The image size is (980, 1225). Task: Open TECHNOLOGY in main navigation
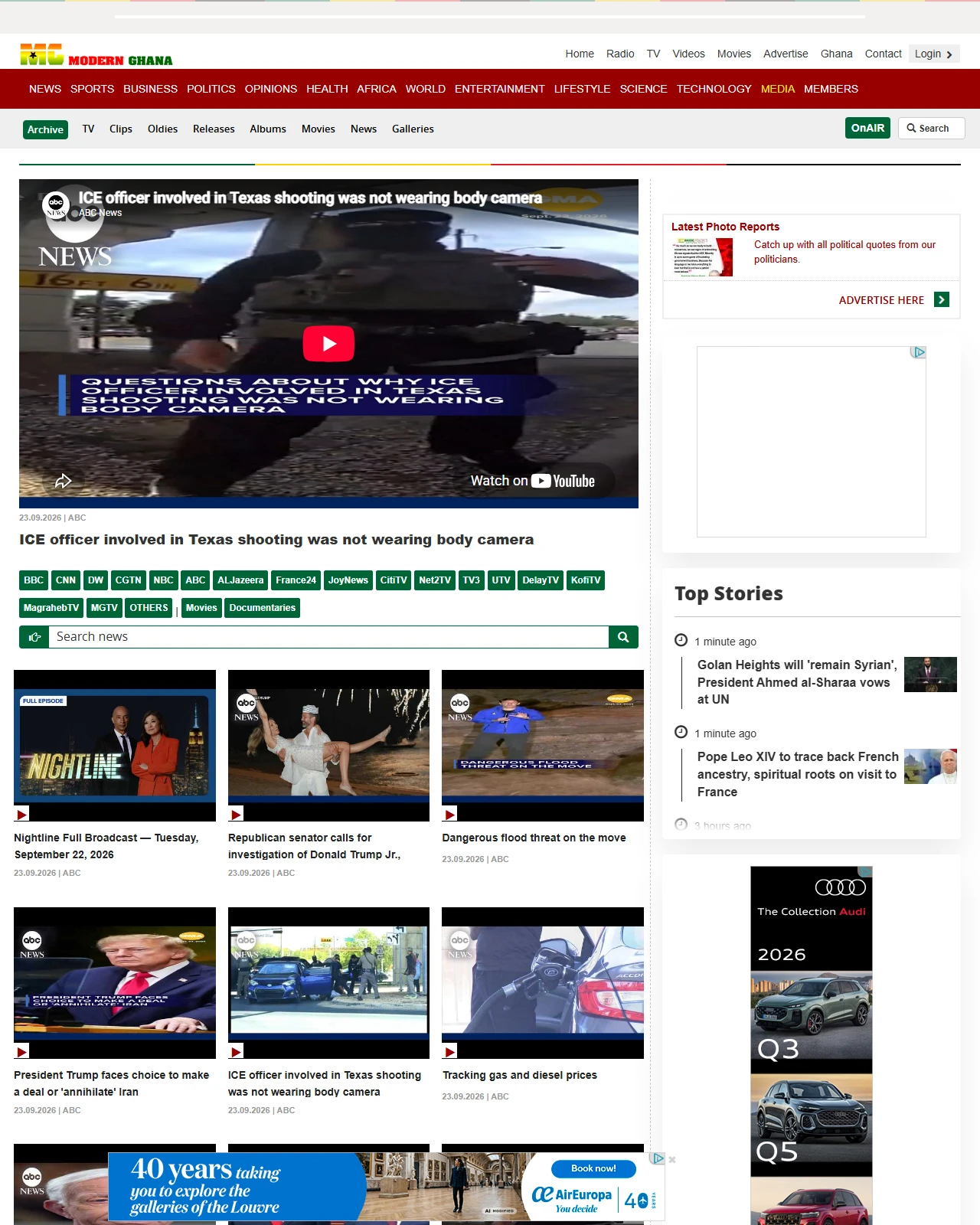[x=714, y=89]
